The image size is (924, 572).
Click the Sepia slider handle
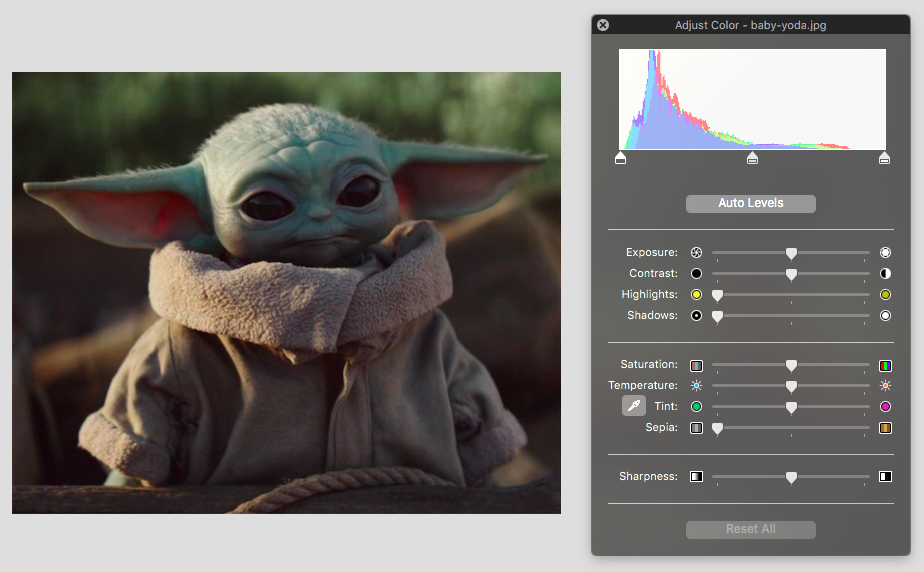[717, 429]
